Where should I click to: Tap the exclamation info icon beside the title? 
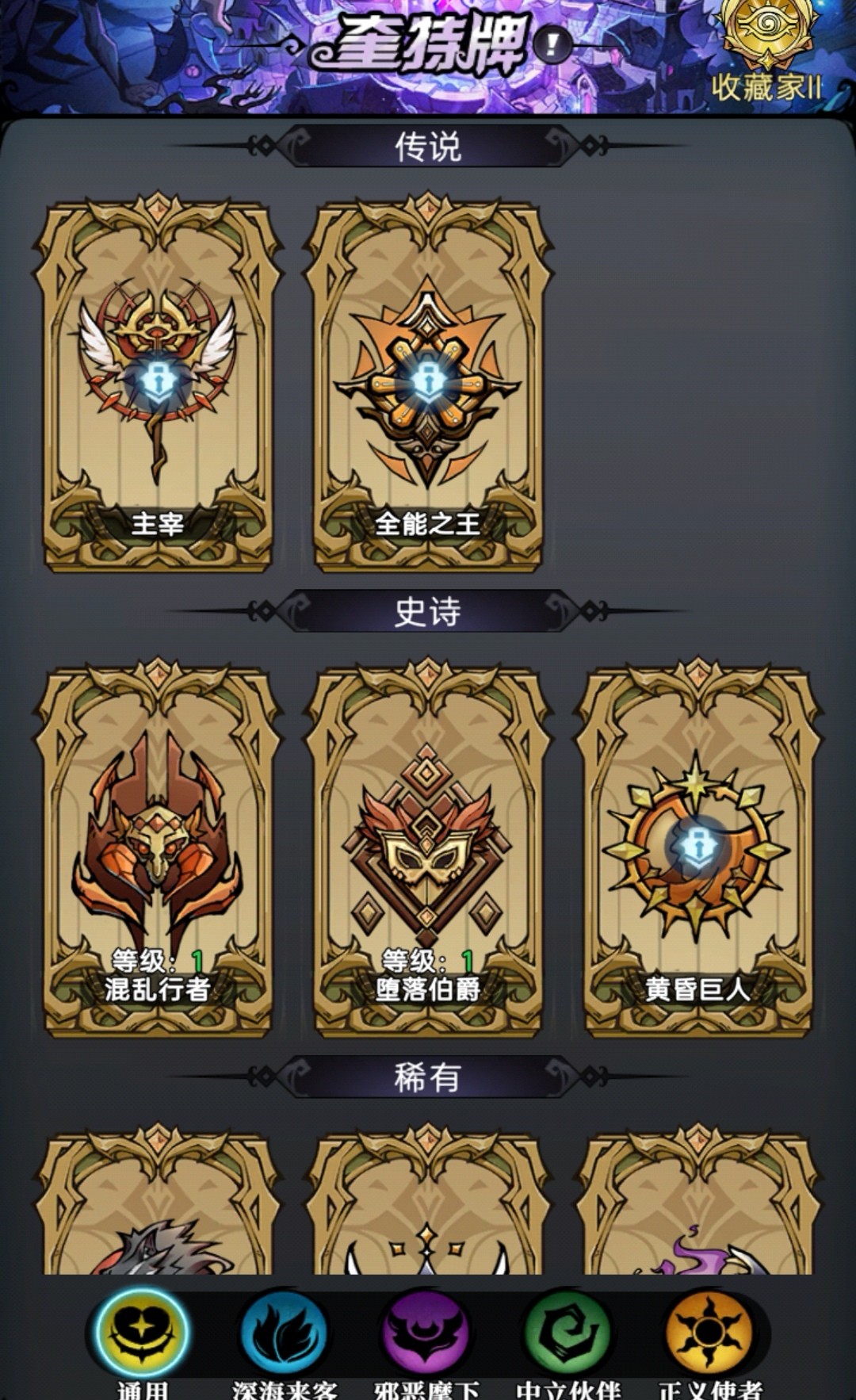pos(553,44)
